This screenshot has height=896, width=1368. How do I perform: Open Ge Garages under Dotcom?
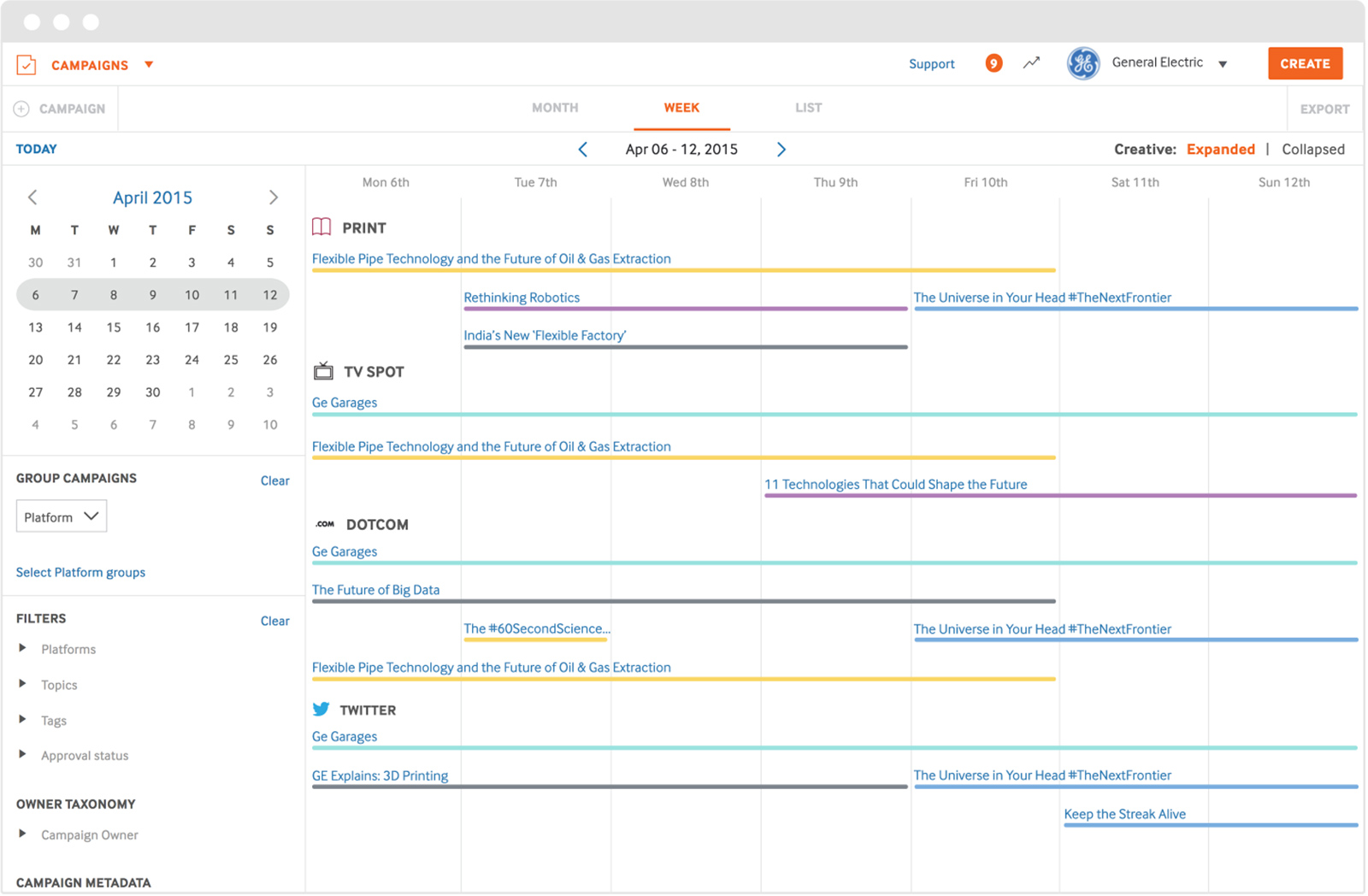pyautogui.click(x=345, y=551)
